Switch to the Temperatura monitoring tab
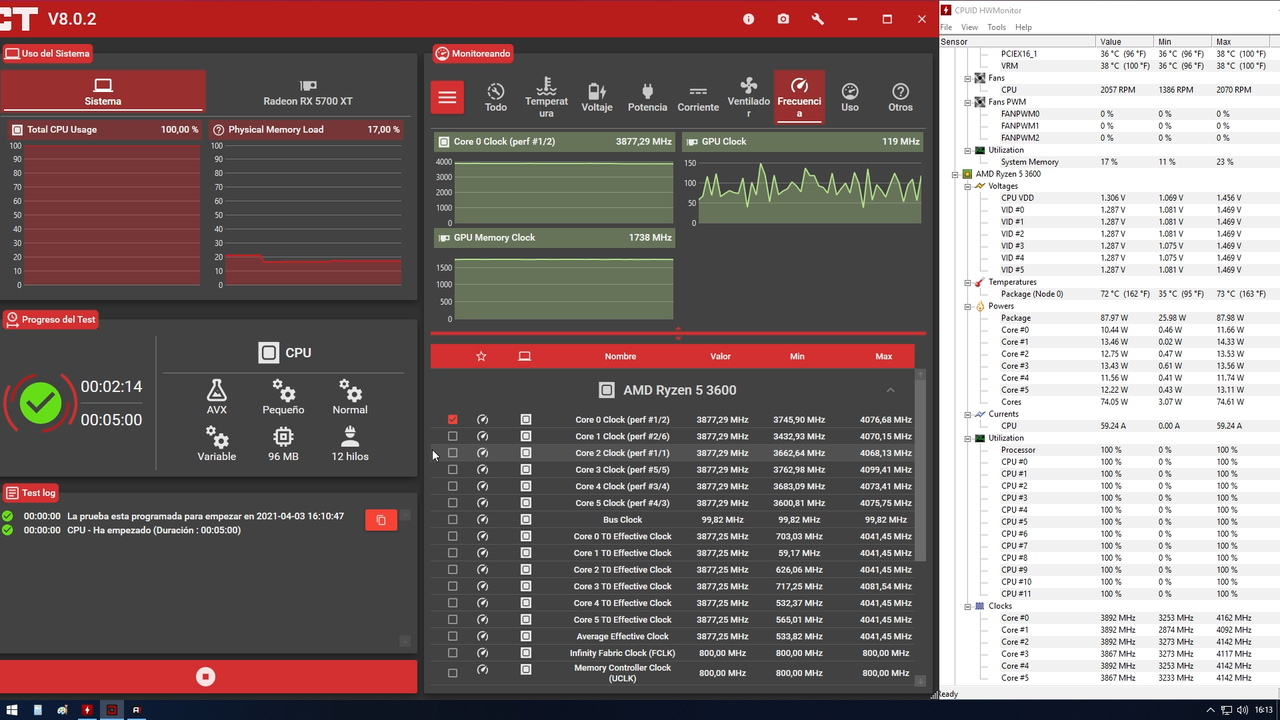 tap(546, 97)
